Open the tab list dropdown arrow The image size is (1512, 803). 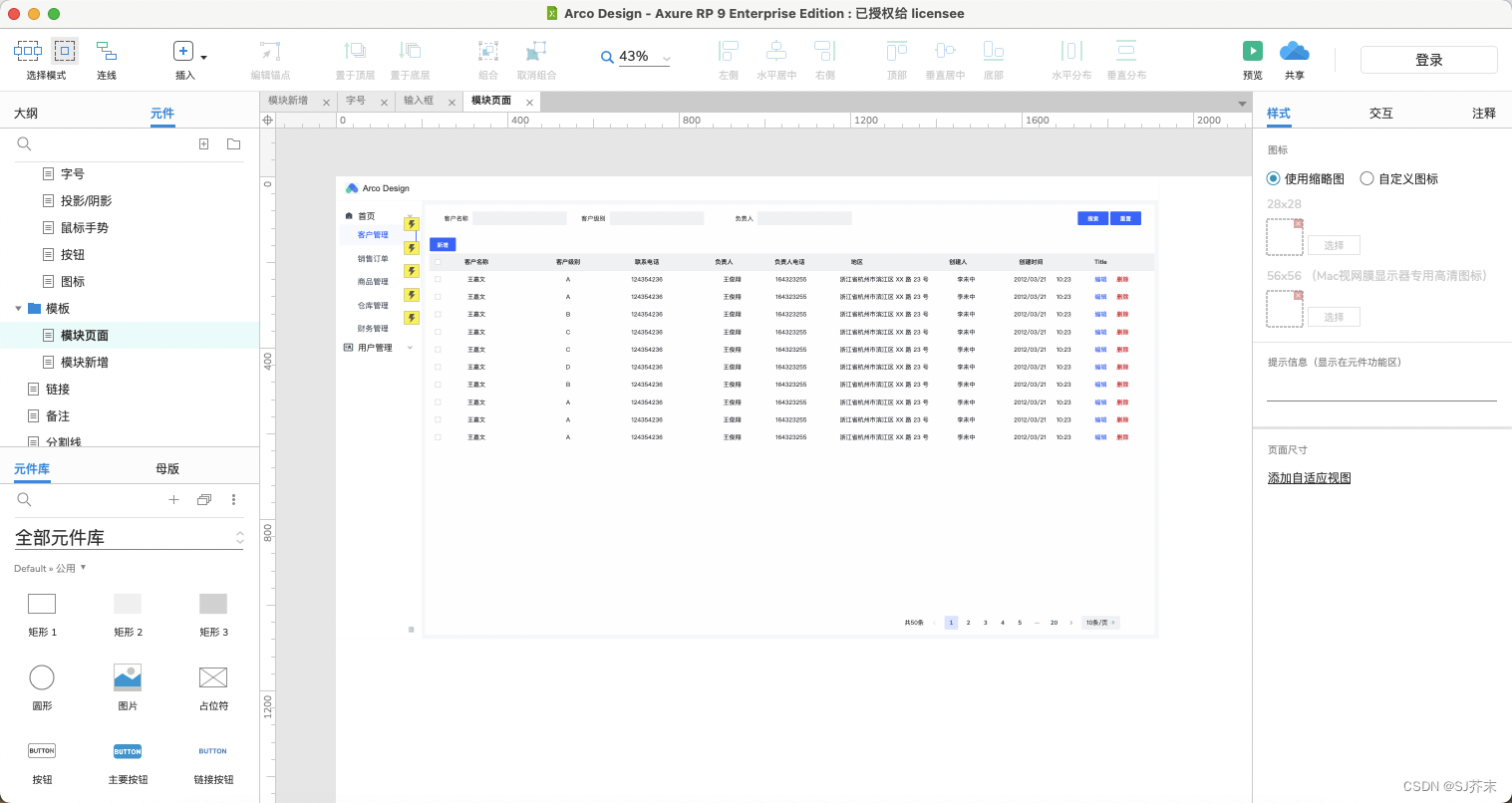[x=1242, y=104]
